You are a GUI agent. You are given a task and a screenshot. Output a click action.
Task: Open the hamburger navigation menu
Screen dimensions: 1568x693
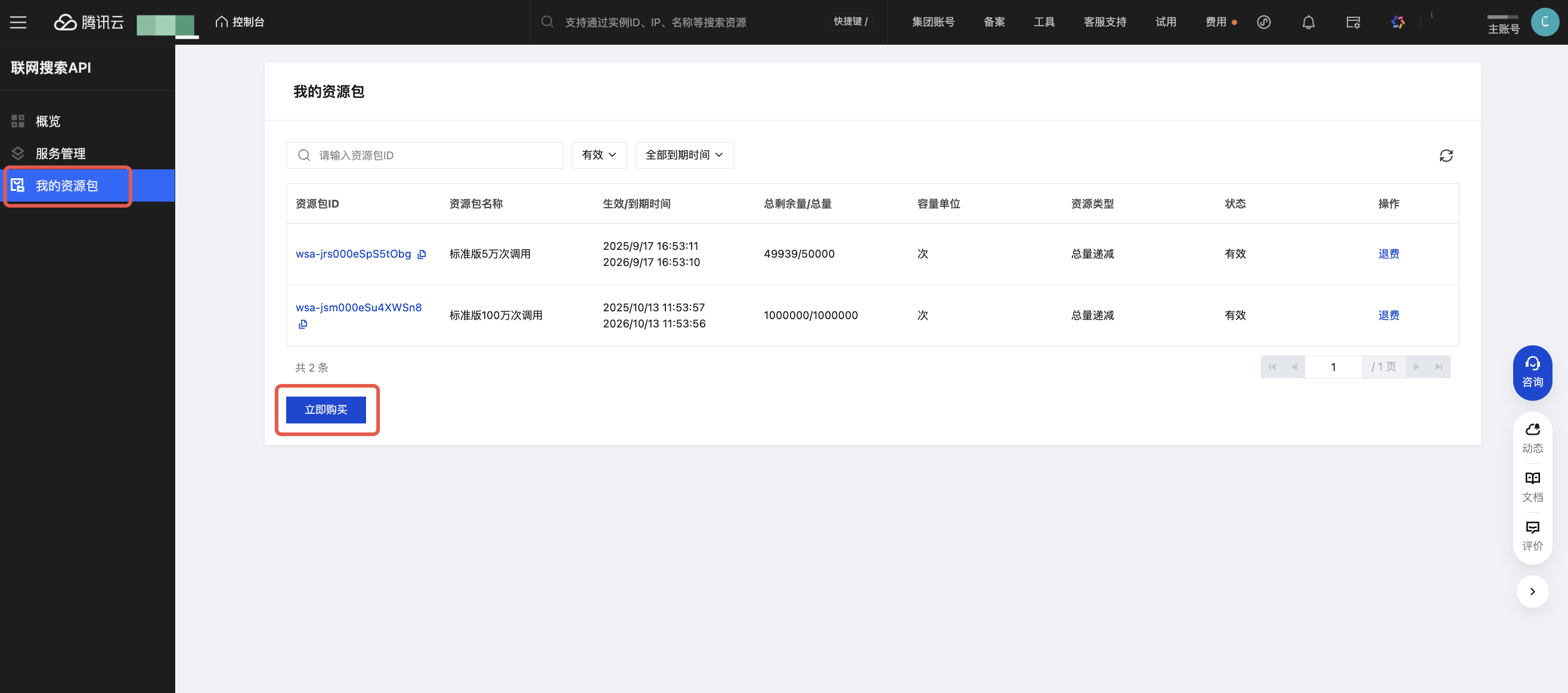point(18,23)
